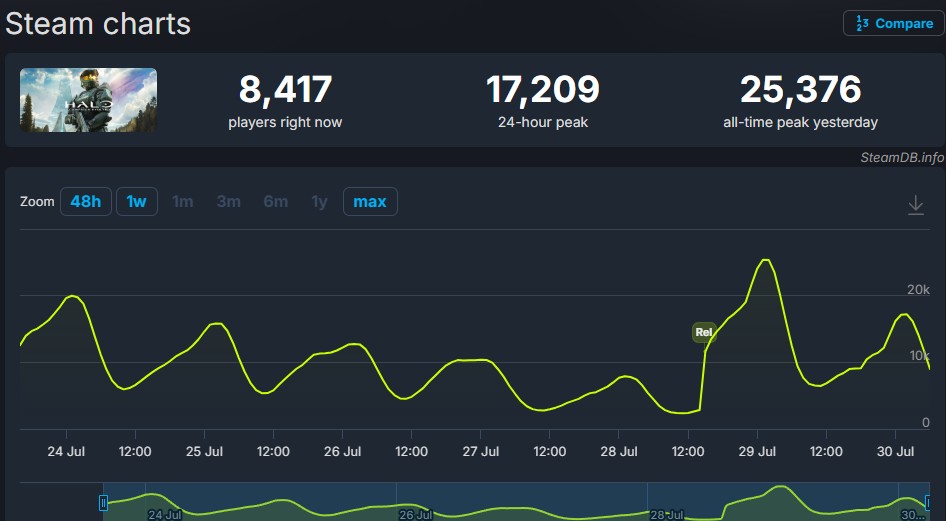Screen dimensions: 946x521
Task: Click the 29 Jul peak on the chart line
Action: (765, 260)
